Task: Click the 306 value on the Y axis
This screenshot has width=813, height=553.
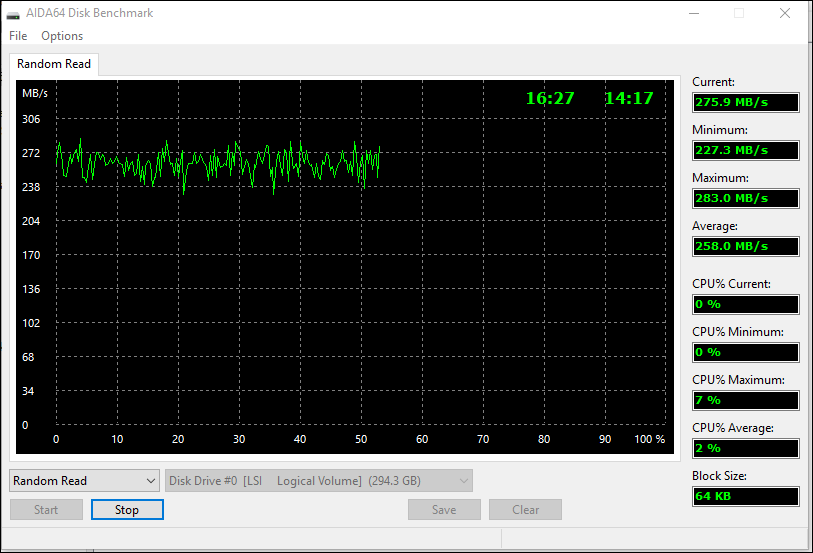Action: tap(31, 119)
